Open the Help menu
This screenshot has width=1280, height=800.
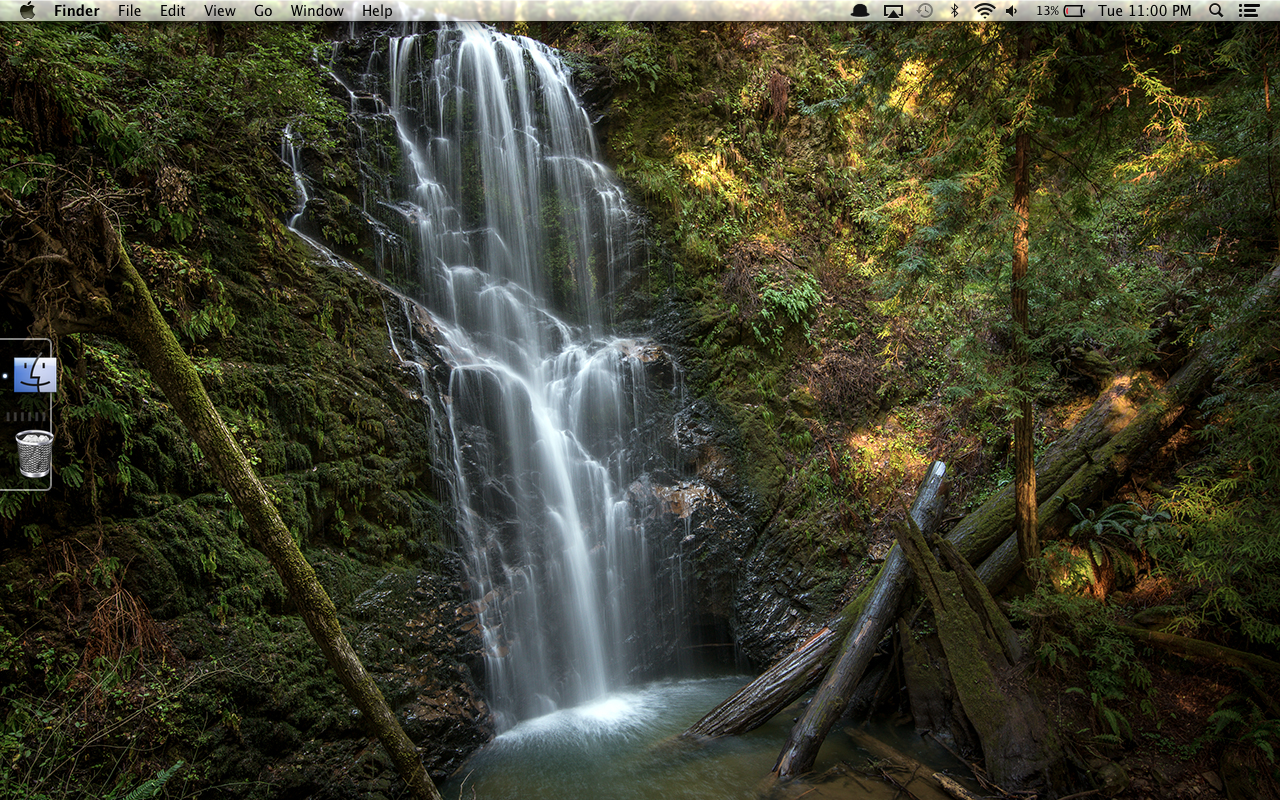pyautogui.click(x=377, y=11)
